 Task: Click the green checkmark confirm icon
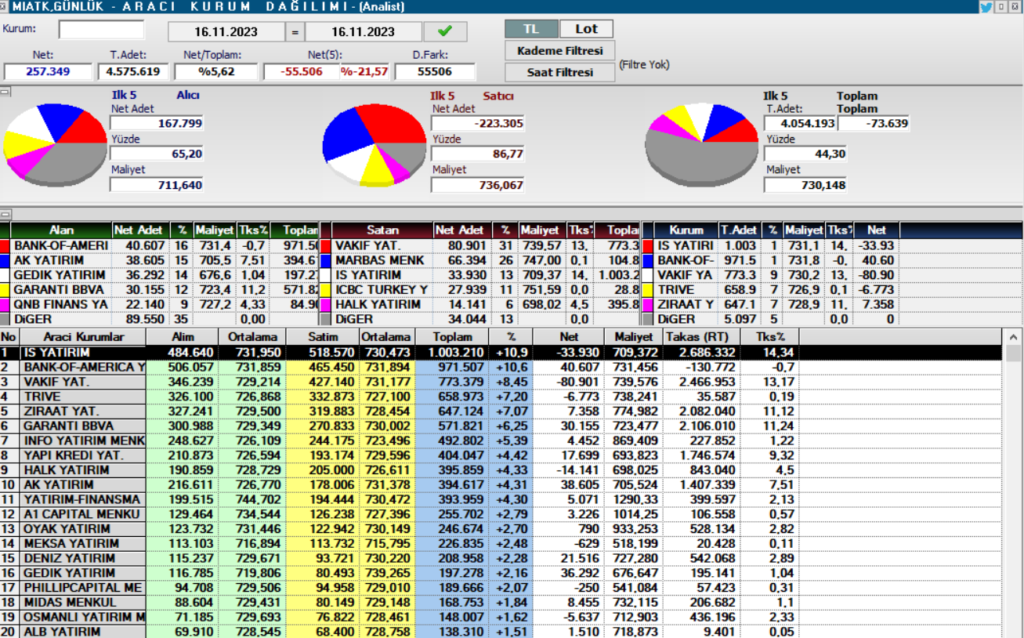pos(445,31)
